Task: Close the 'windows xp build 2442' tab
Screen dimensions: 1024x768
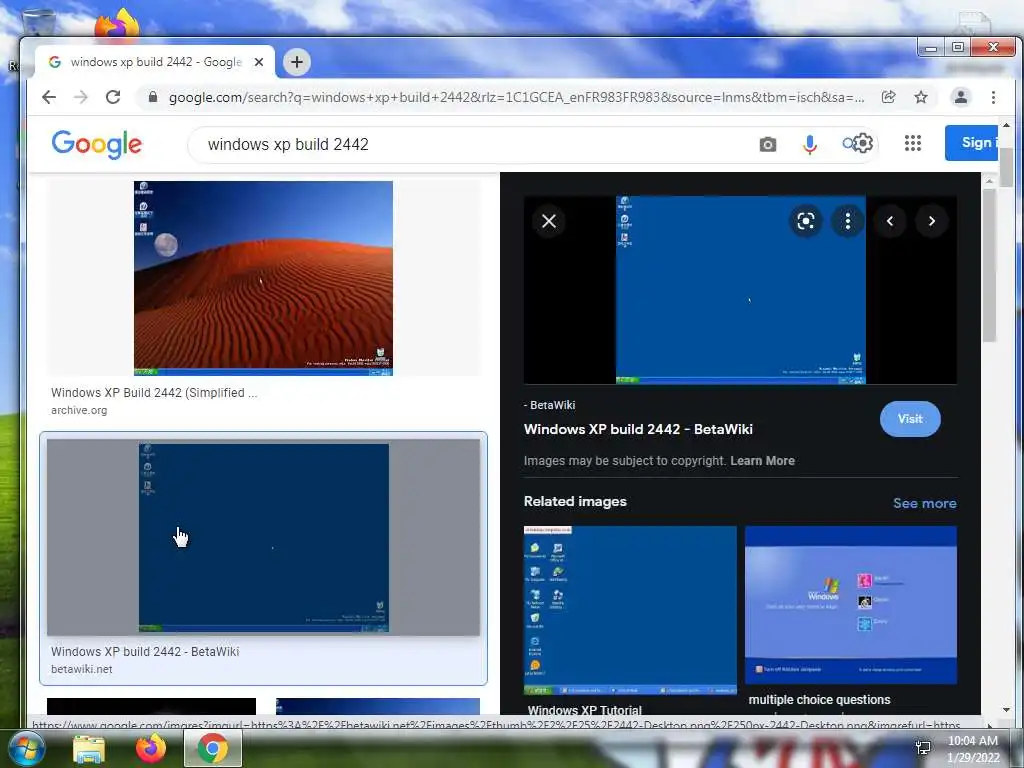Action: (259, 62)
